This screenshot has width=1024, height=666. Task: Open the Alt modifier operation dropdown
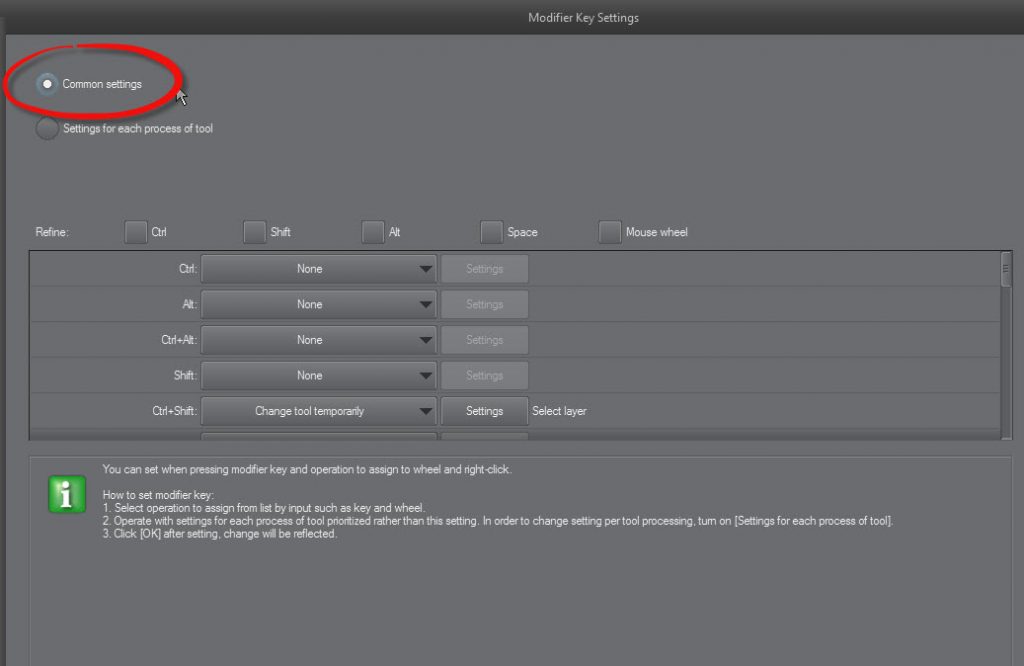pos(319,304)
